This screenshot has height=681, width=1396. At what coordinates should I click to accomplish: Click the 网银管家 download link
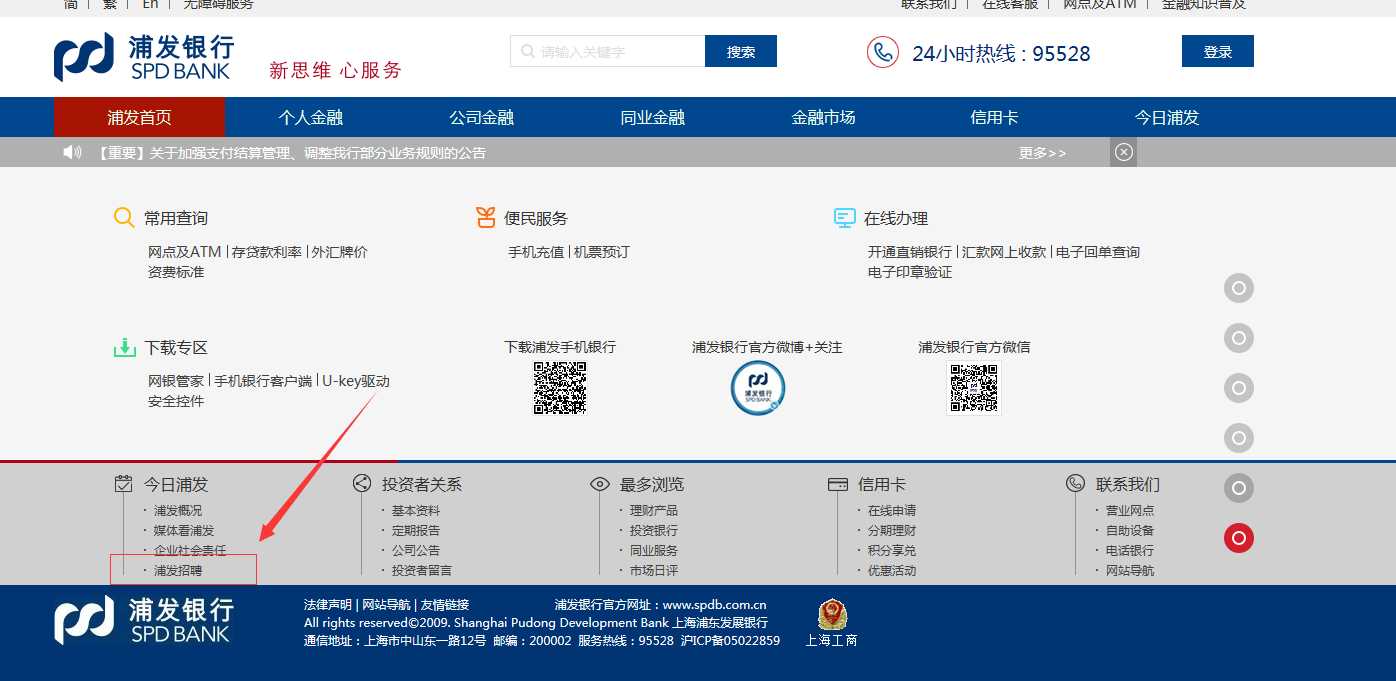point(176,381)
